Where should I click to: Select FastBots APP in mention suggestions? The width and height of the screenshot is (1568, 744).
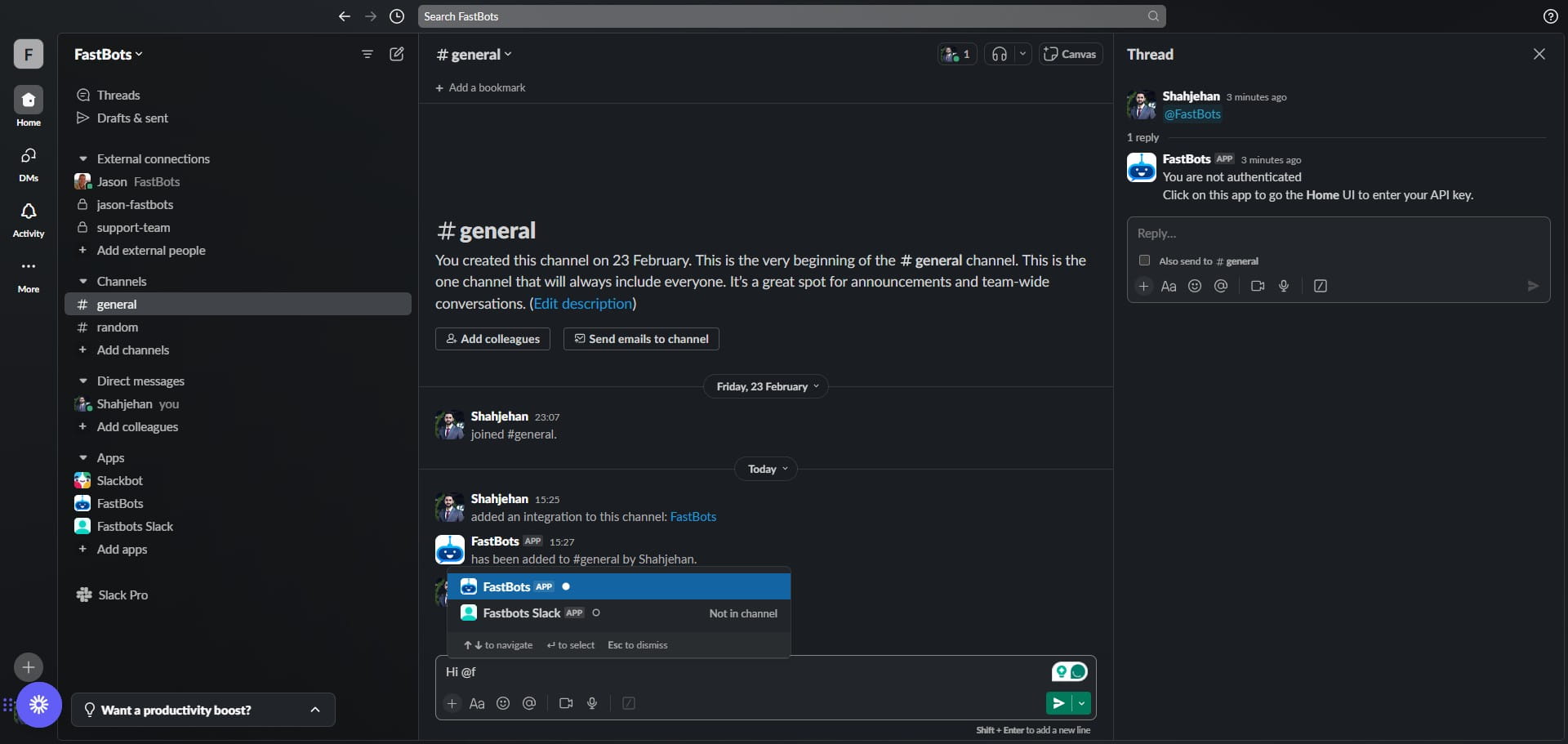[x=619, y=586]
